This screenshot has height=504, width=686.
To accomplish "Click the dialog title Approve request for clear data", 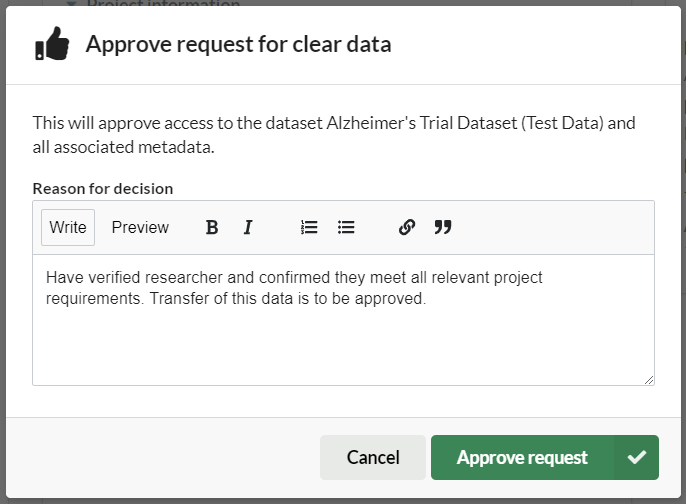I will [238, 44].
